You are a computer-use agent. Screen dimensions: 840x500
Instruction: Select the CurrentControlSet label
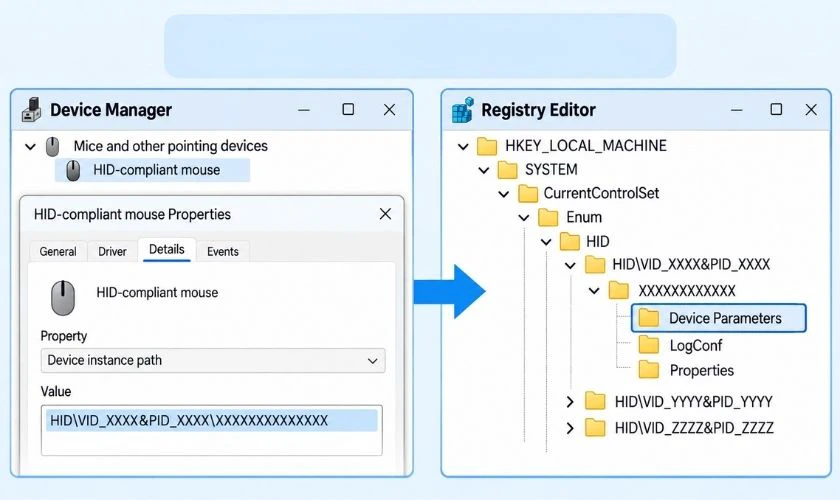pos(601,193)
